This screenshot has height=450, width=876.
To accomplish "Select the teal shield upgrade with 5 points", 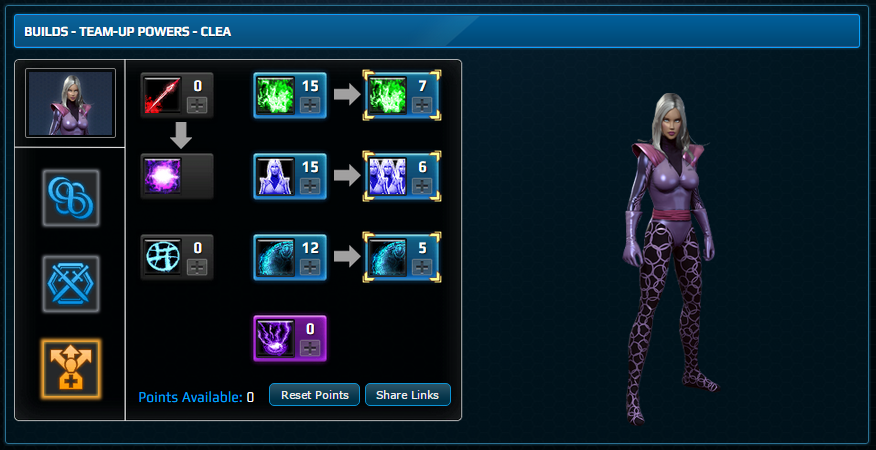I will pyautogui.click(x=387, y=257).
